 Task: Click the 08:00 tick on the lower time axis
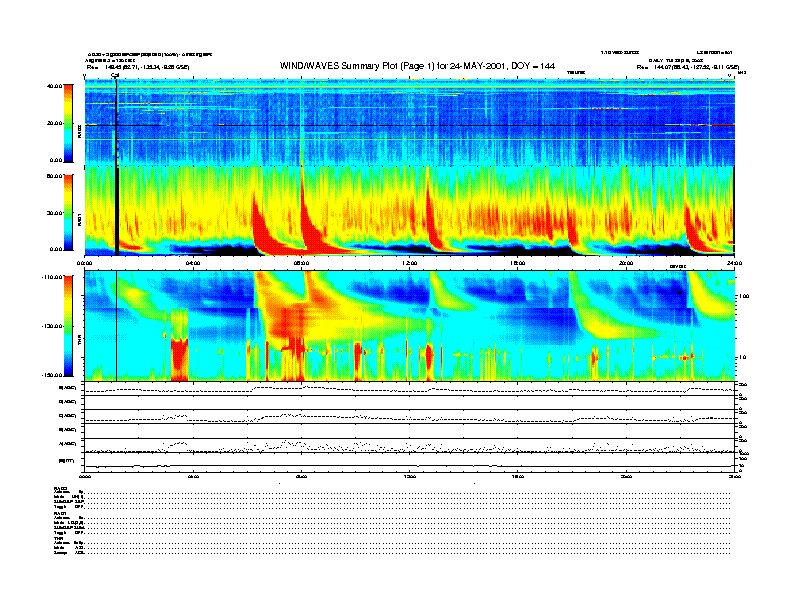301,476
